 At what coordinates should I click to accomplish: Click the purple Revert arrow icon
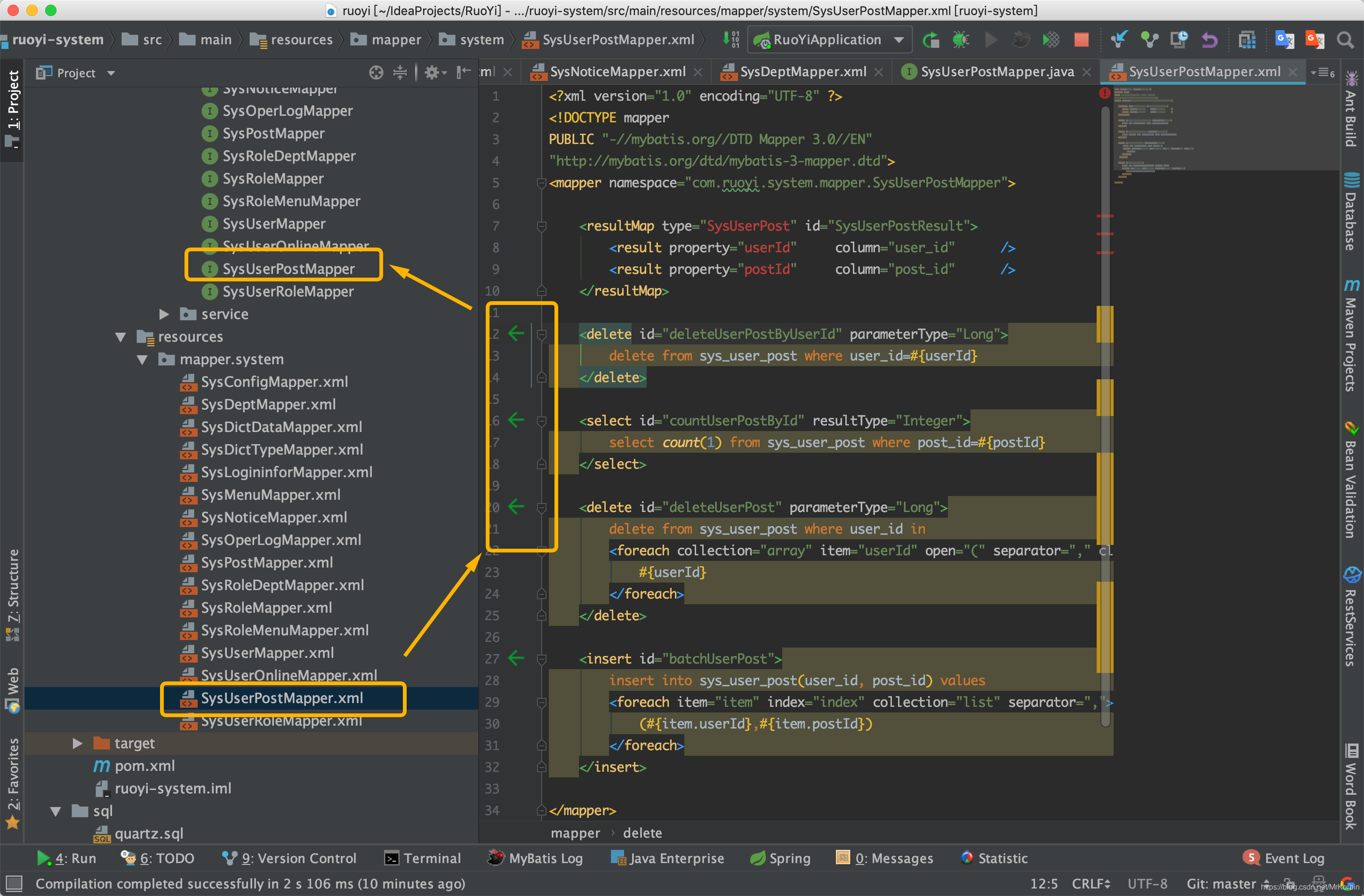click(x=1209, y=40)
